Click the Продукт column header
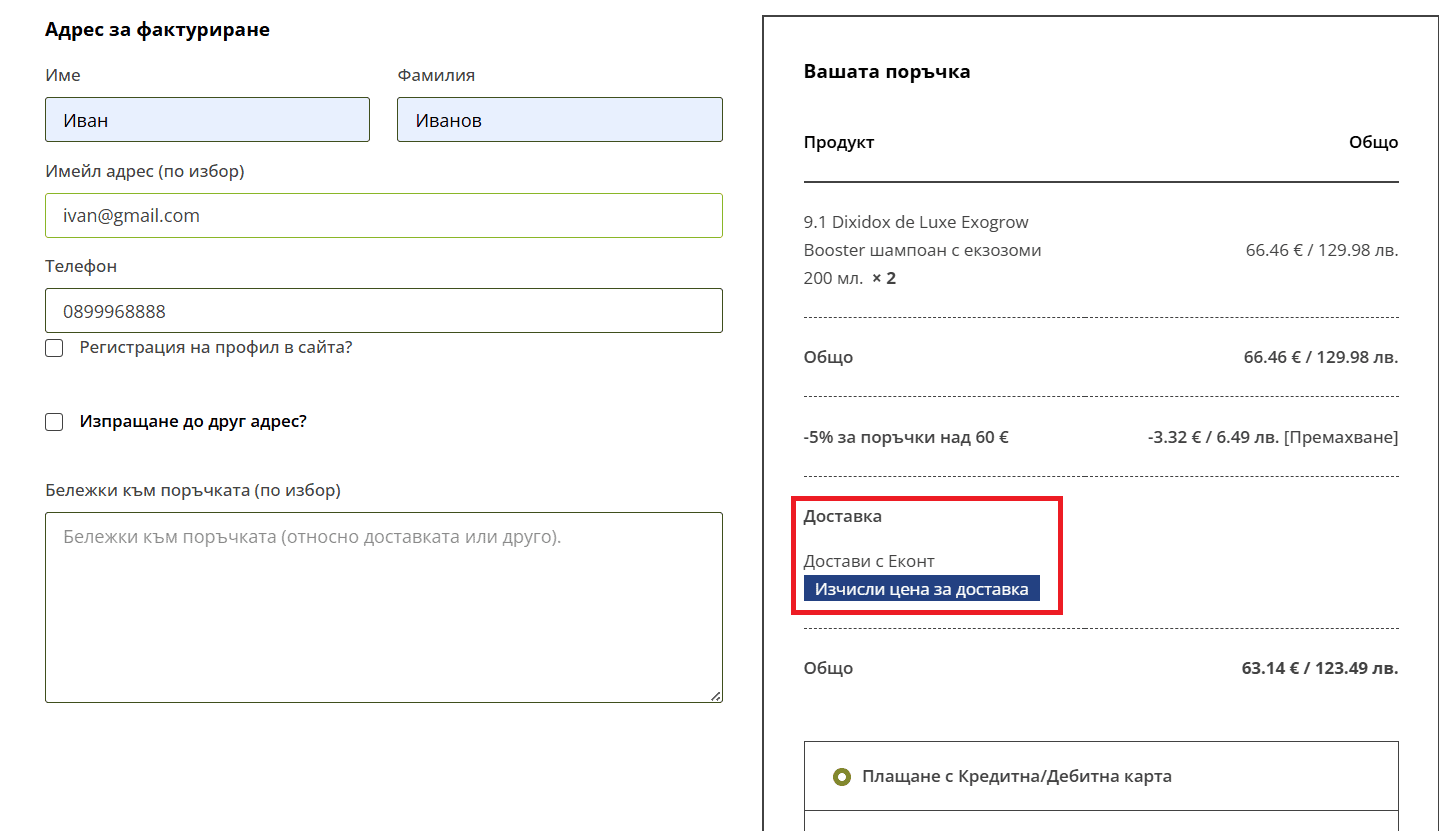Image resolution: width=1439 pixels, height=831 pixels. [839, 142]
